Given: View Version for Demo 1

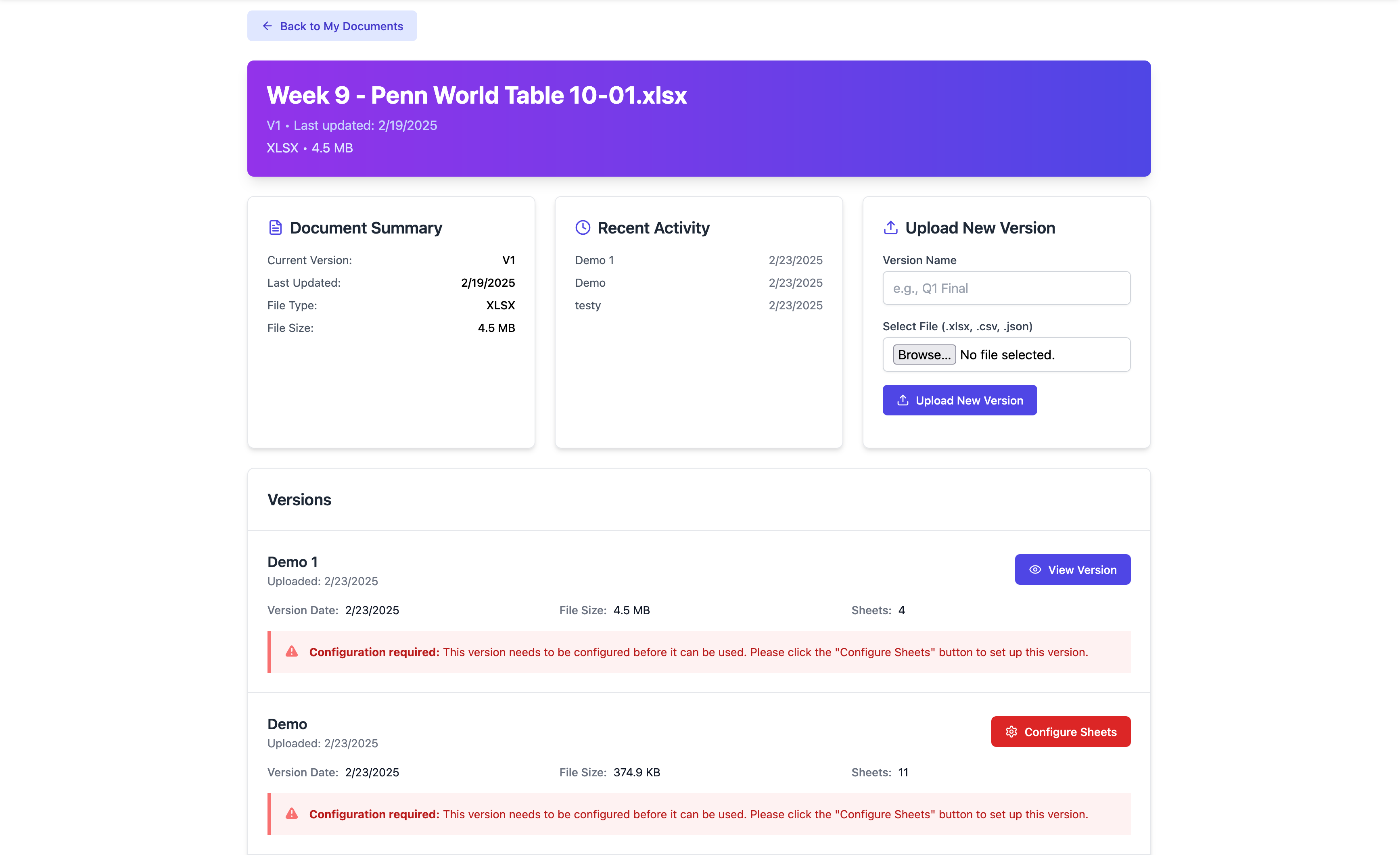Looking at the screenshot, I should tap(1073, 570).
